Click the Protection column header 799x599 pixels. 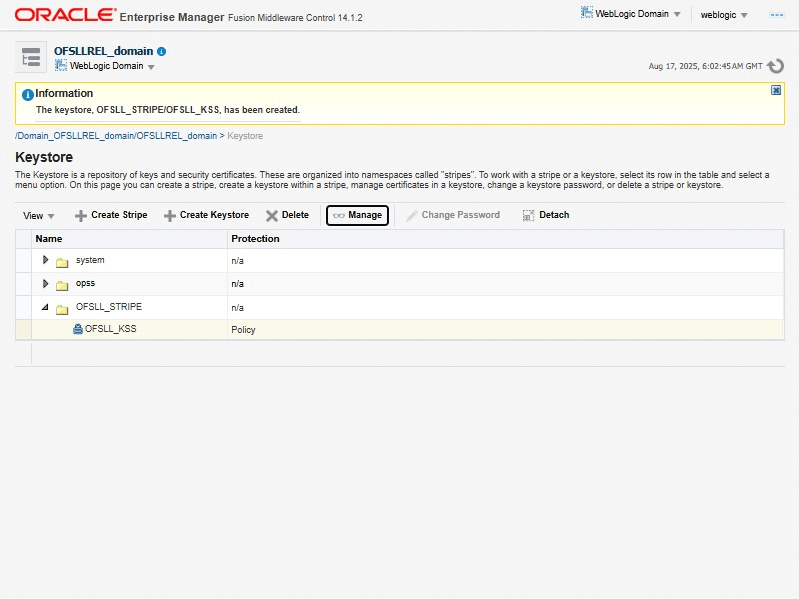(505, 239)
